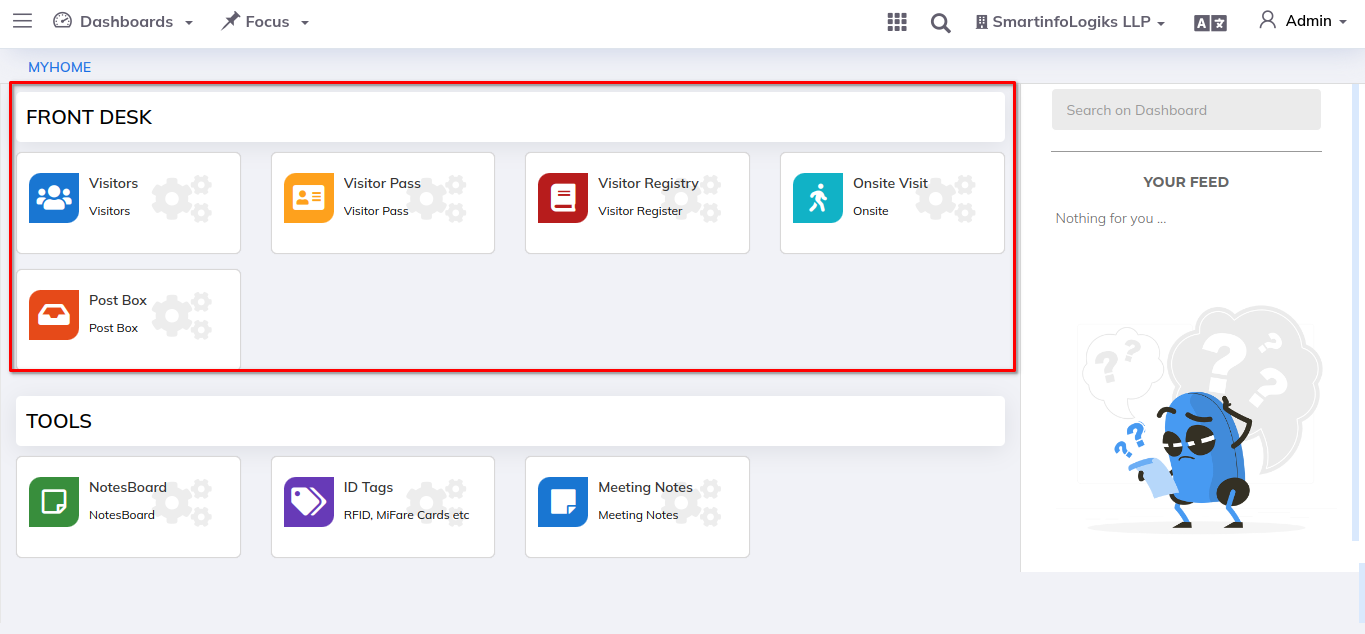Click the FRONT DESK section heading
Viewport: 1365px width, 634px height.
[89, 117]
